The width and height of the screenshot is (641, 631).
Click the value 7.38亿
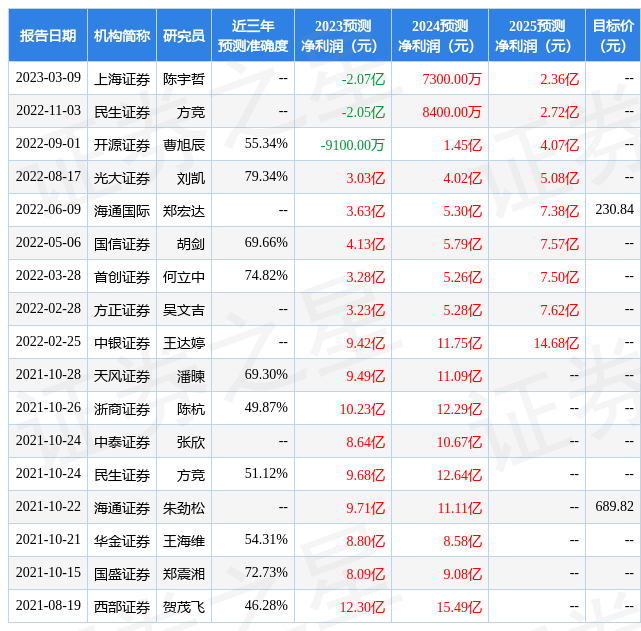pyautogui.click(x=560, y=211)
